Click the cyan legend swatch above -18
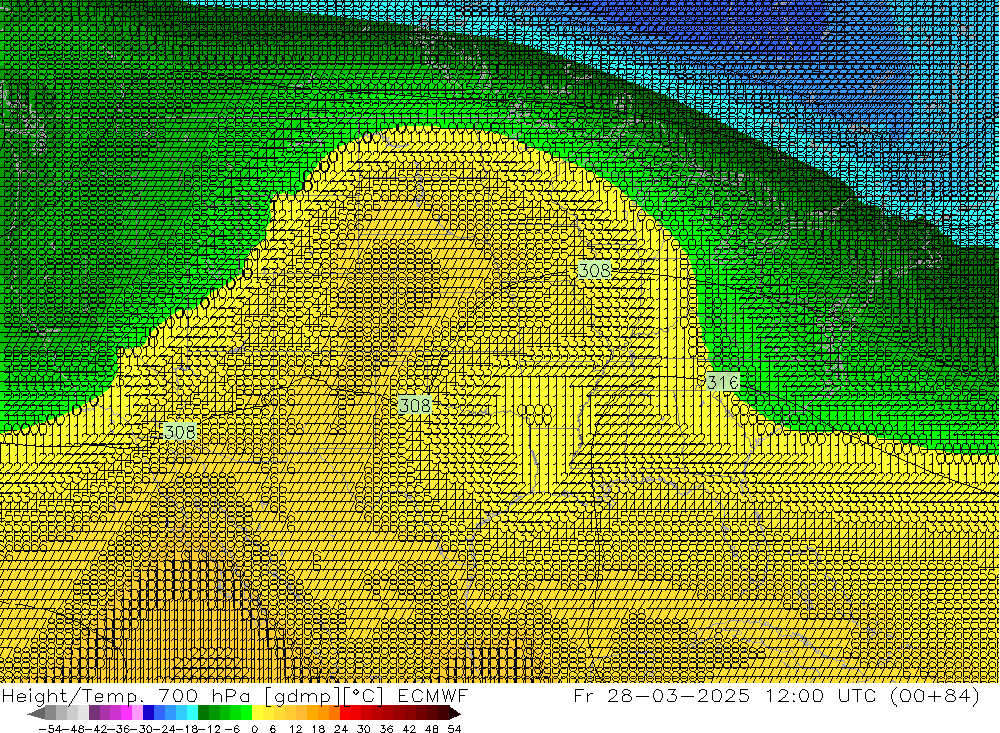Screen dimensions: 1000x733 coord(192,714)
